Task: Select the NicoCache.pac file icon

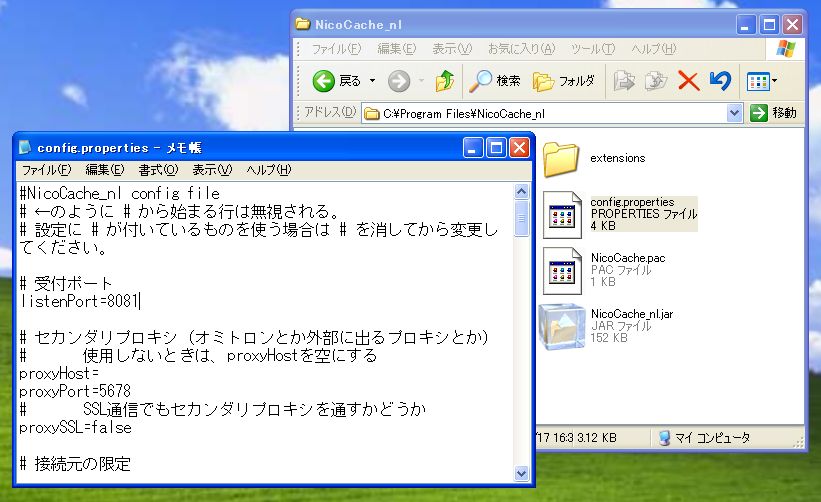Action: (562, 271)
